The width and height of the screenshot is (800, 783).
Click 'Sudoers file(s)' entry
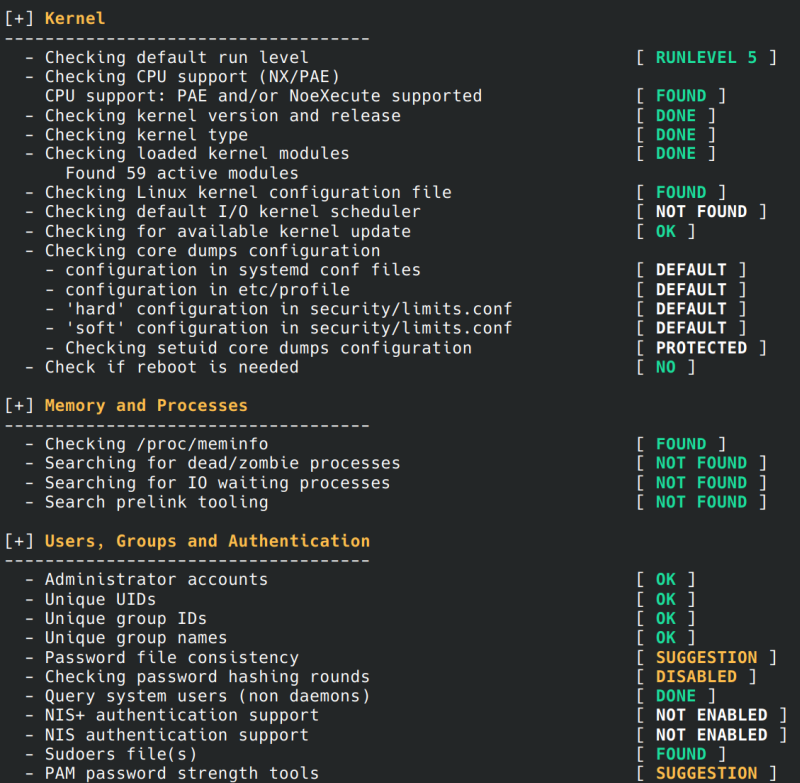pos(121,754)
